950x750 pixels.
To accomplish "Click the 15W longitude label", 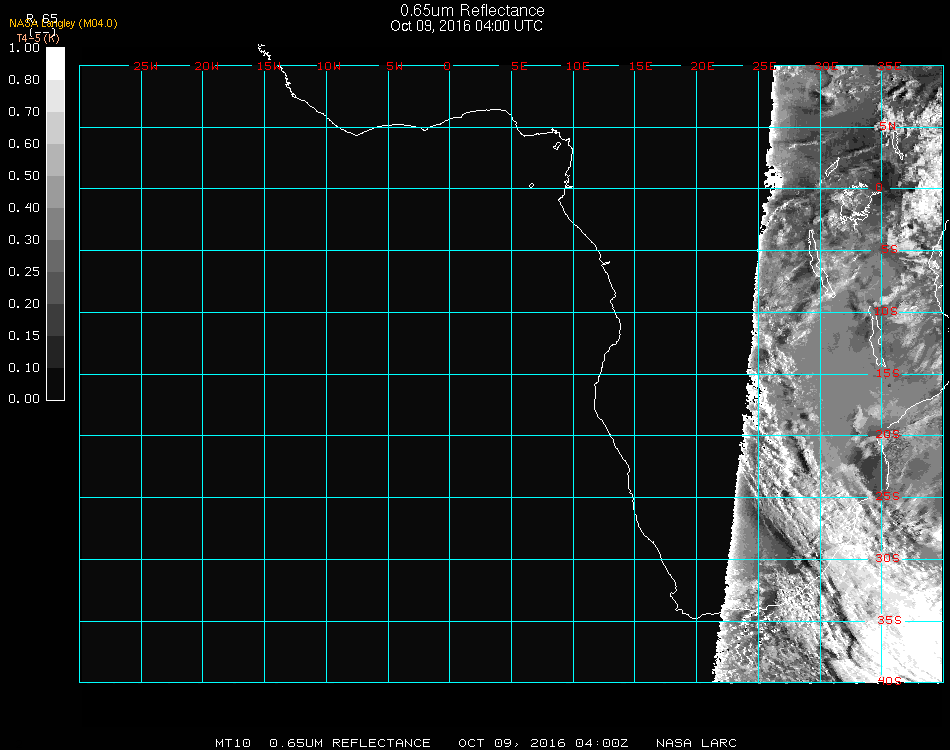I will (268, 66).
